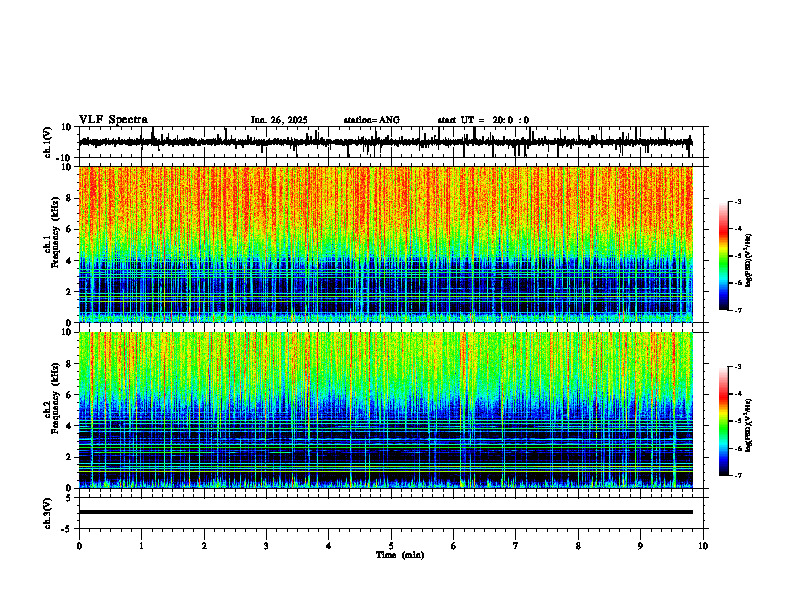Click ch.2 spectrogram frequency tick '8'
The width and height of the screenshot is (792, 612).
69,364
